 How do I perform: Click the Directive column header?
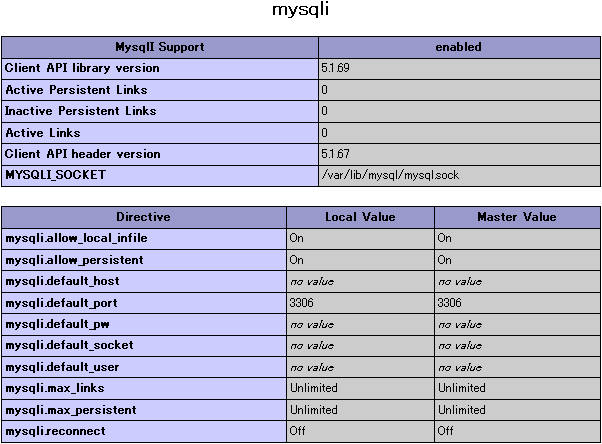coord(143,217)
